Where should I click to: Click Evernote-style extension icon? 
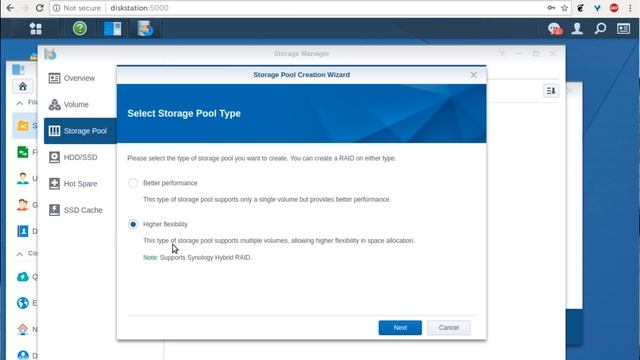click(580, 8)
